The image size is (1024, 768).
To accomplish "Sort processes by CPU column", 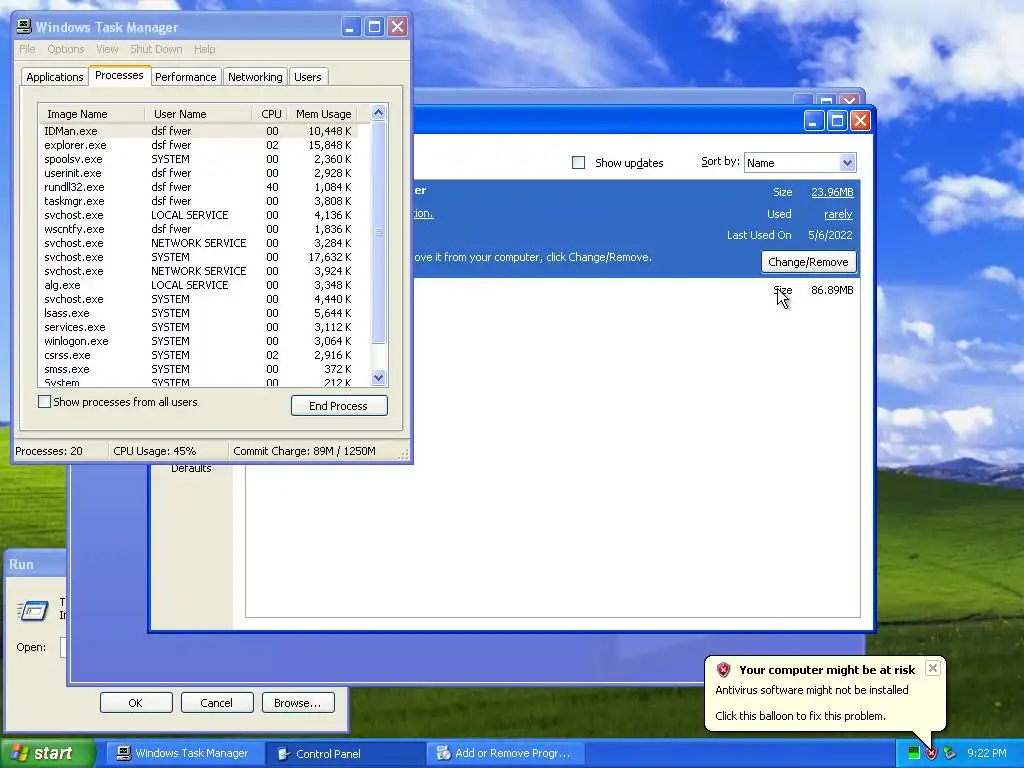I will tap(270, 114).
